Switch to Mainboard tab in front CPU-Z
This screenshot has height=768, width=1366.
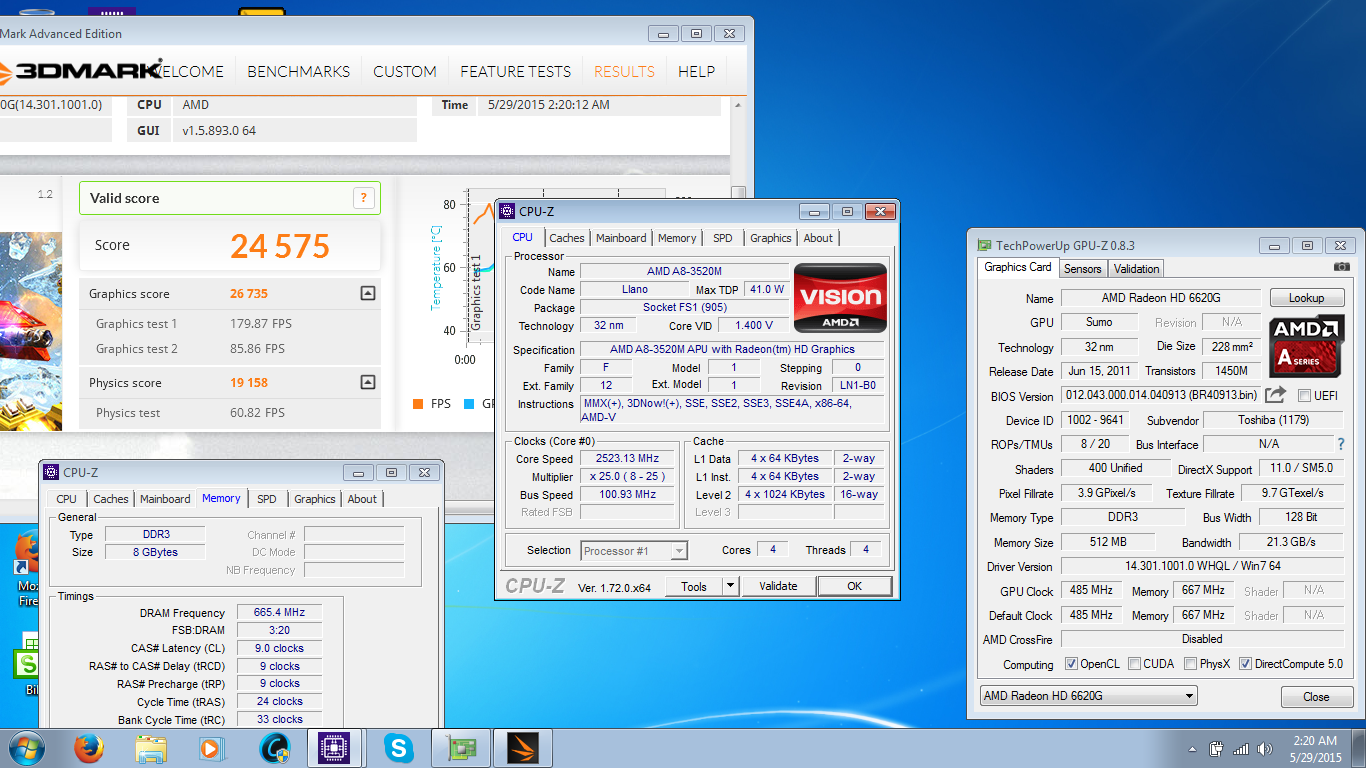[621, 238]
